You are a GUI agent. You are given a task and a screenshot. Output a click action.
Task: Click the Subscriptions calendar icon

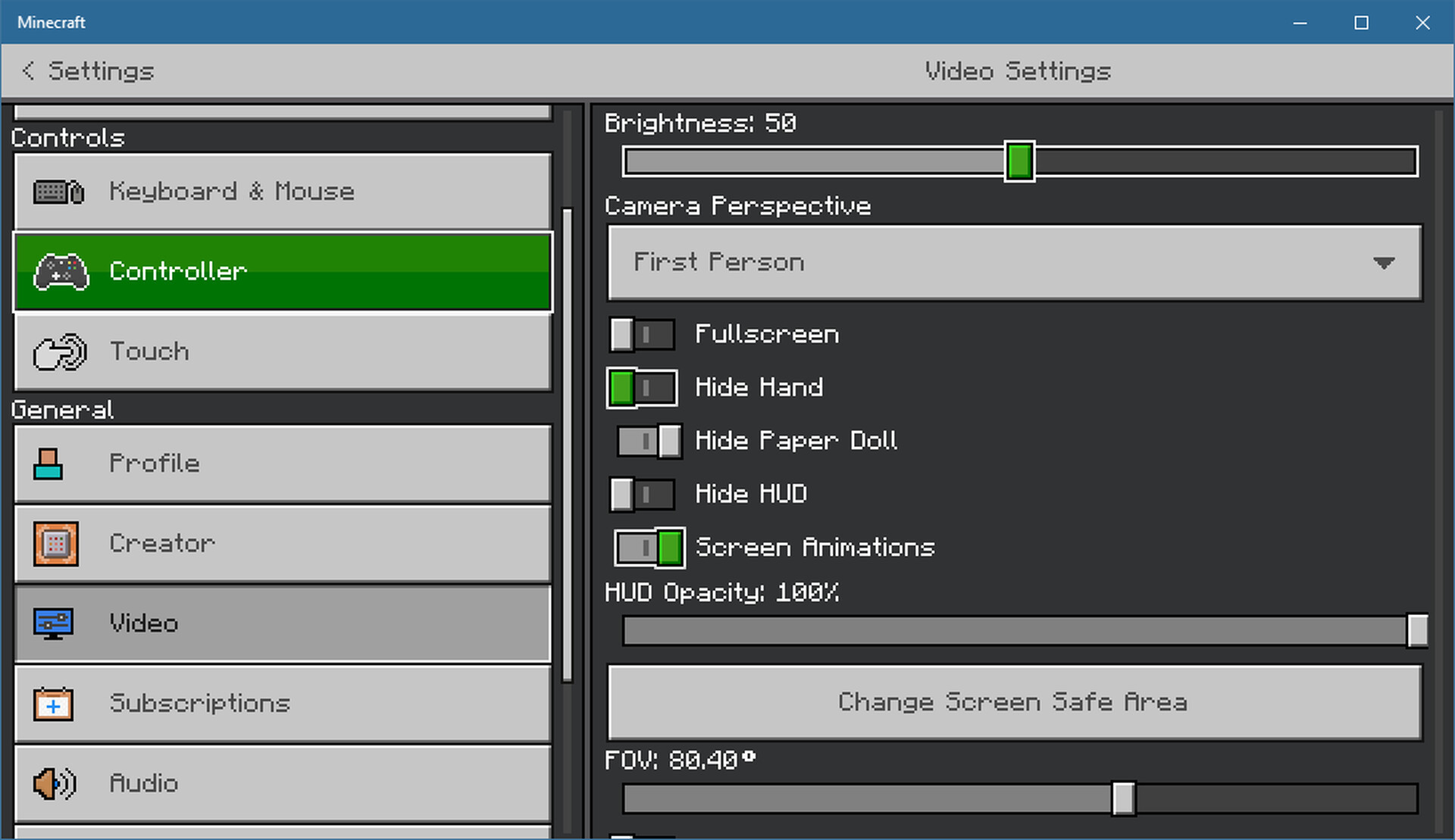point(53,704)
